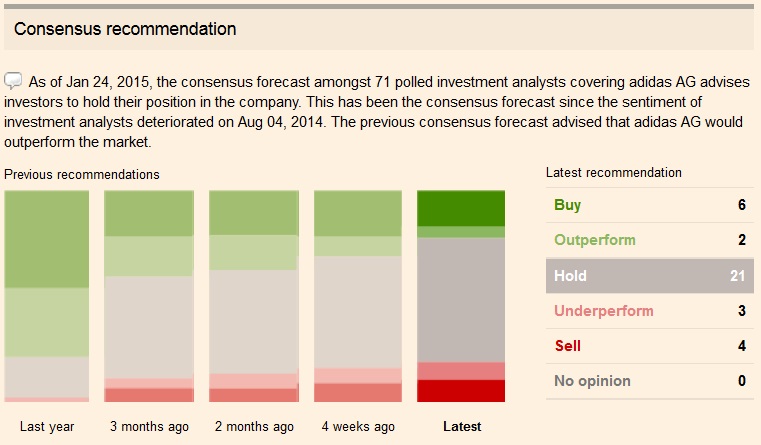
Task: Select the highlighted Hold recommendation row
Action: [x=650, y=275]
